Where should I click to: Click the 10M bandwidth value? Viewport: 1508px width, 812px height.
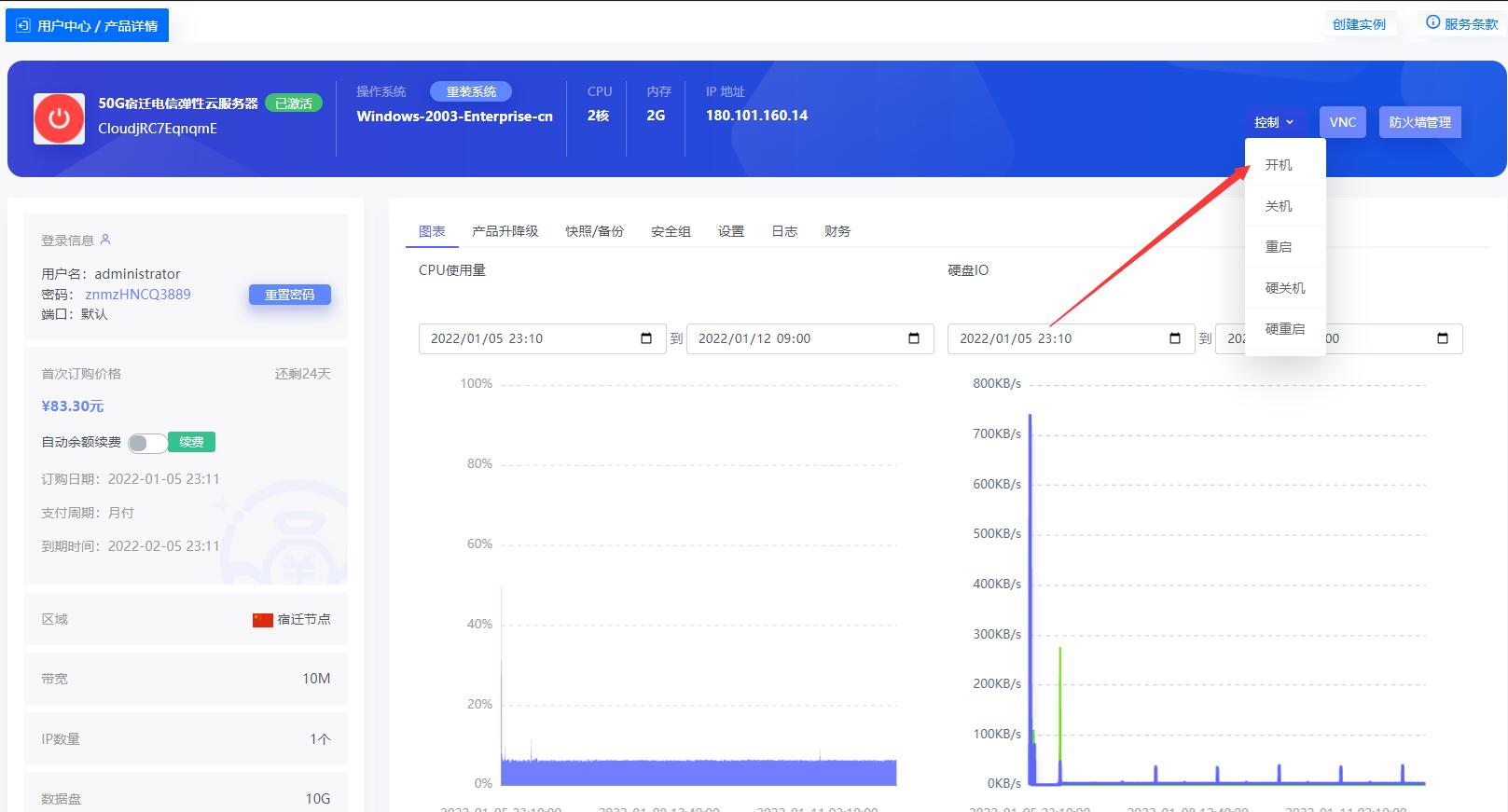pyautogui.click(x=316, y=679)
